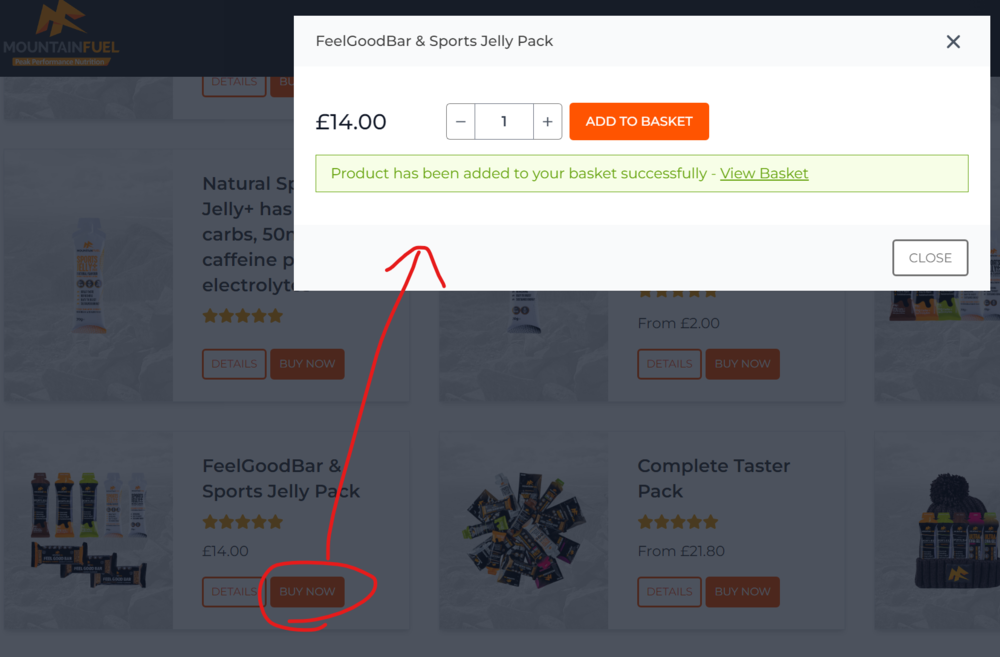1000x657 pixels.
Task: View details of FeelGoodBar & Sports Jelly Pack
Action: point(234,591)
